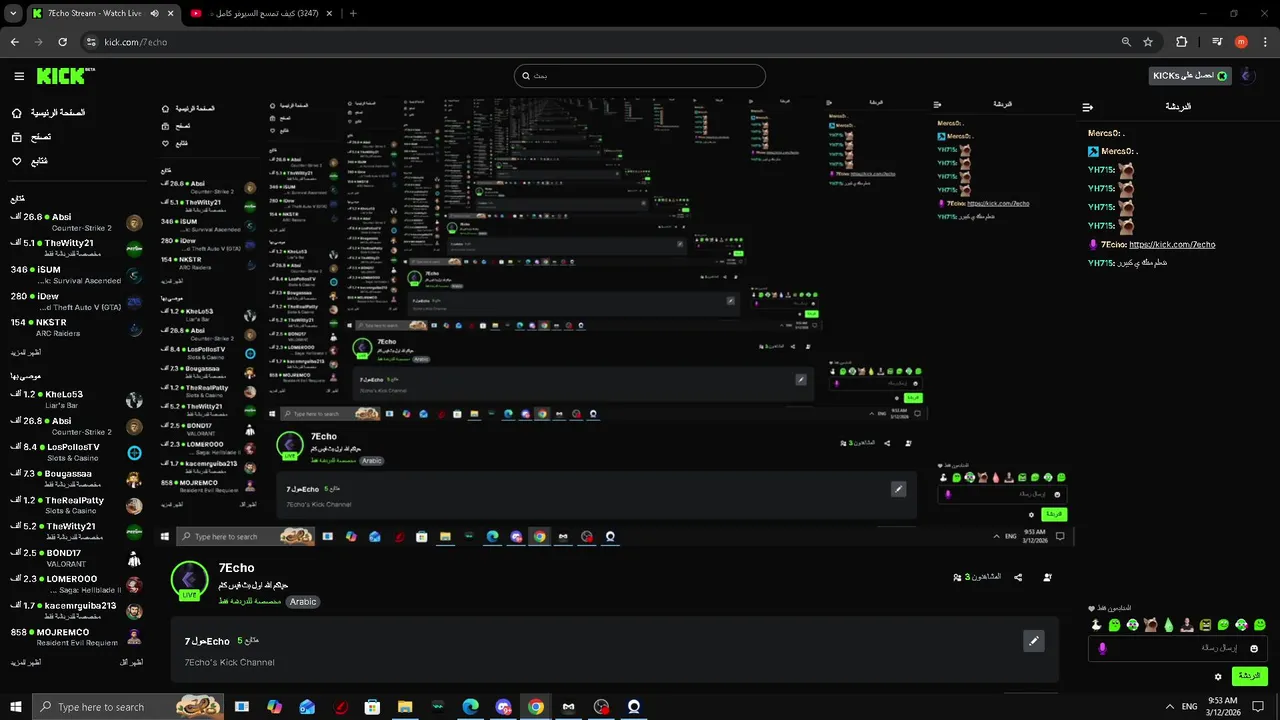The image size is (1280, 720).
Task: Click Windows taskbar search box
Action: tap(130, 707)
